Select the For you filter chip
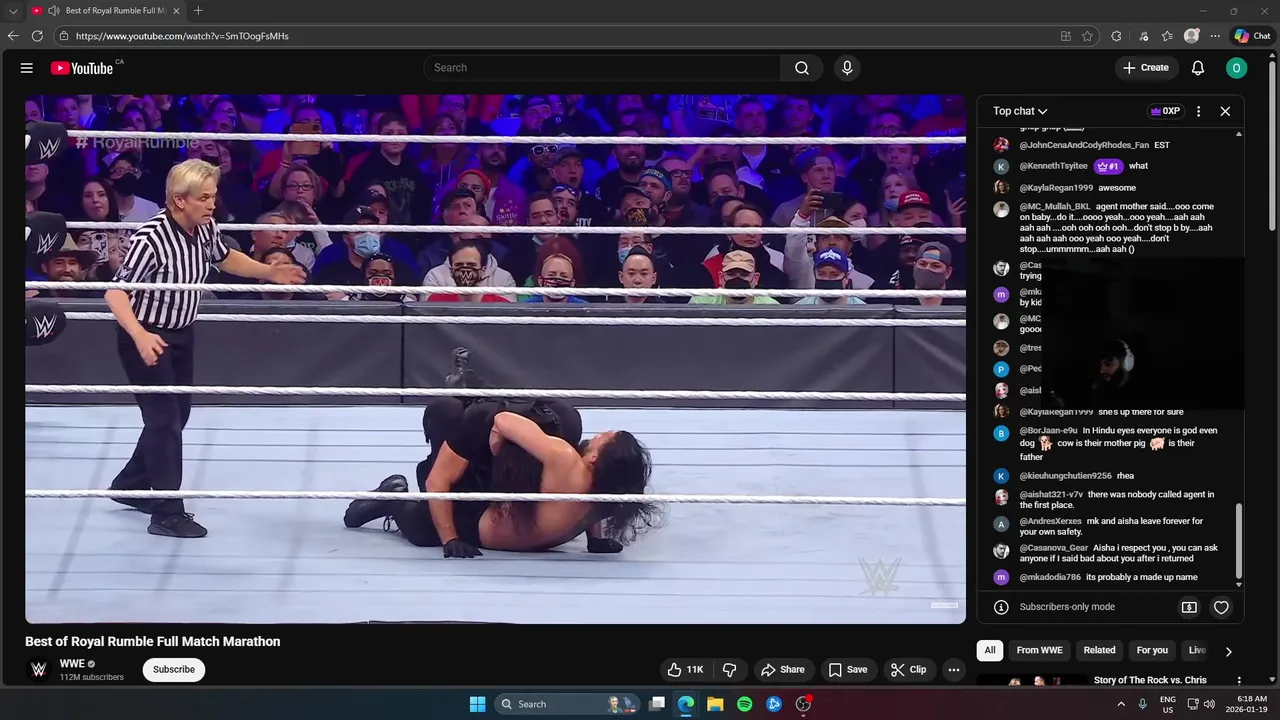1280x720 pixels. click(x=1152, y=650)
